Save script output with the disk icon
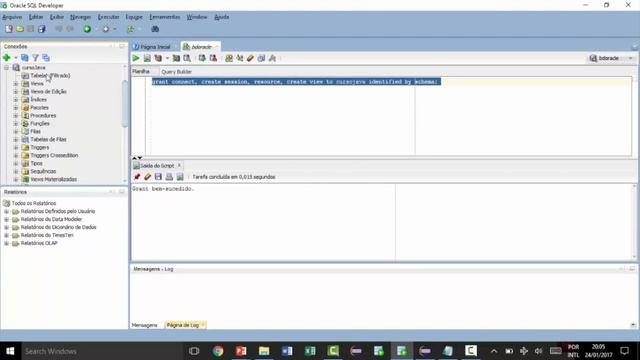Image resolution: width=640 pixels, height=360 pixels. coord(158,177)
